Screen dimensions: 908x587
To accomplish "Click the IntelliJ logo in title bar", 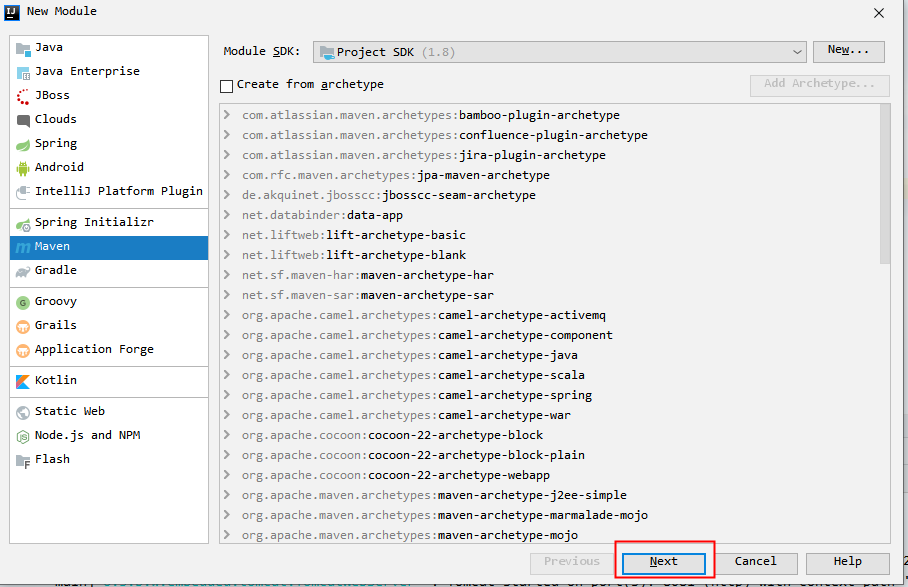I will click(12, 12).
